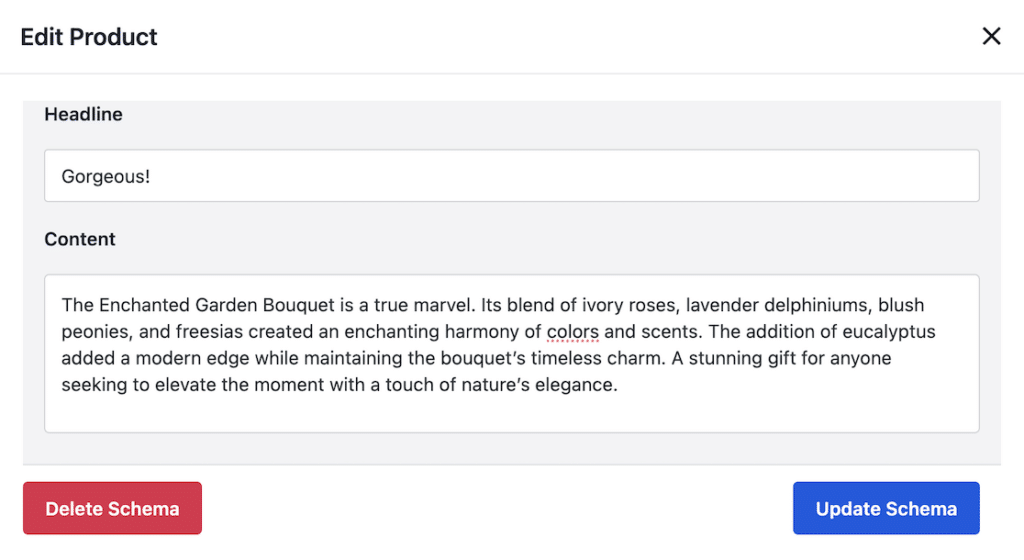Click the Edit Product dialog title

[89, 37]
